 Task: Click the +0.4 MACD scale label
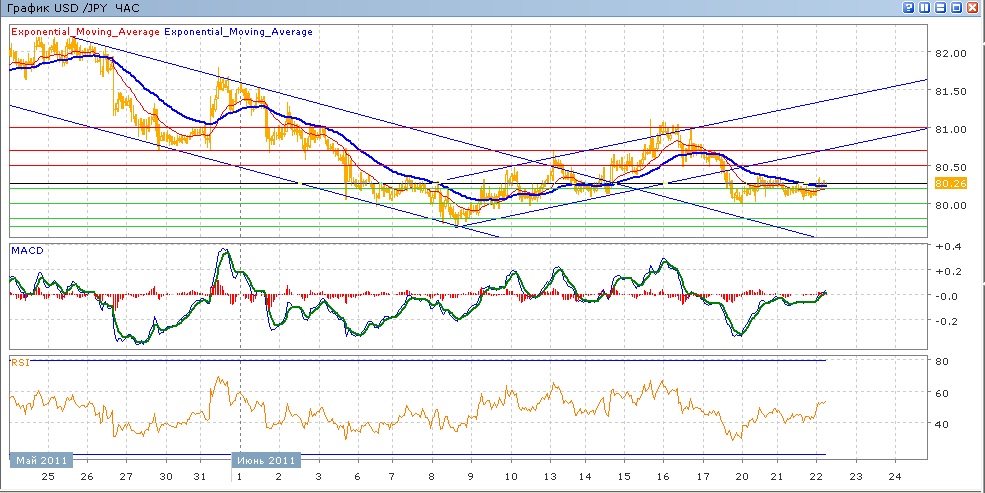[948, 247]
